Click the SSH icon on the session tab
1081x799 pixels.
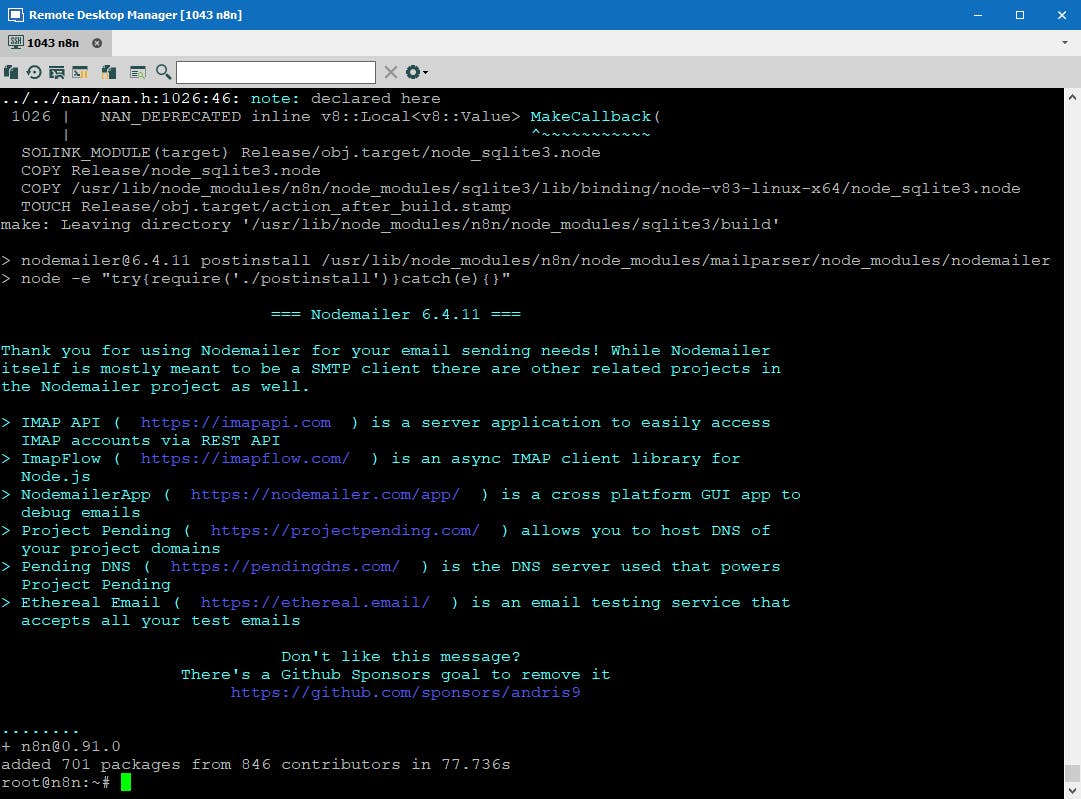click(15, 42)
